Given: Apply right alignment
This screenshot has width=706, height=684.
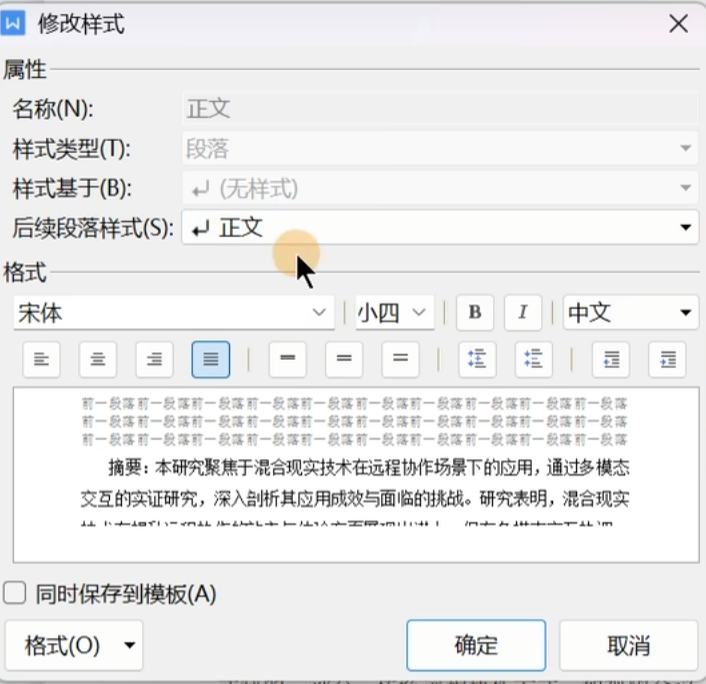Looking at the screenshot, I should [x=154, y=359].
